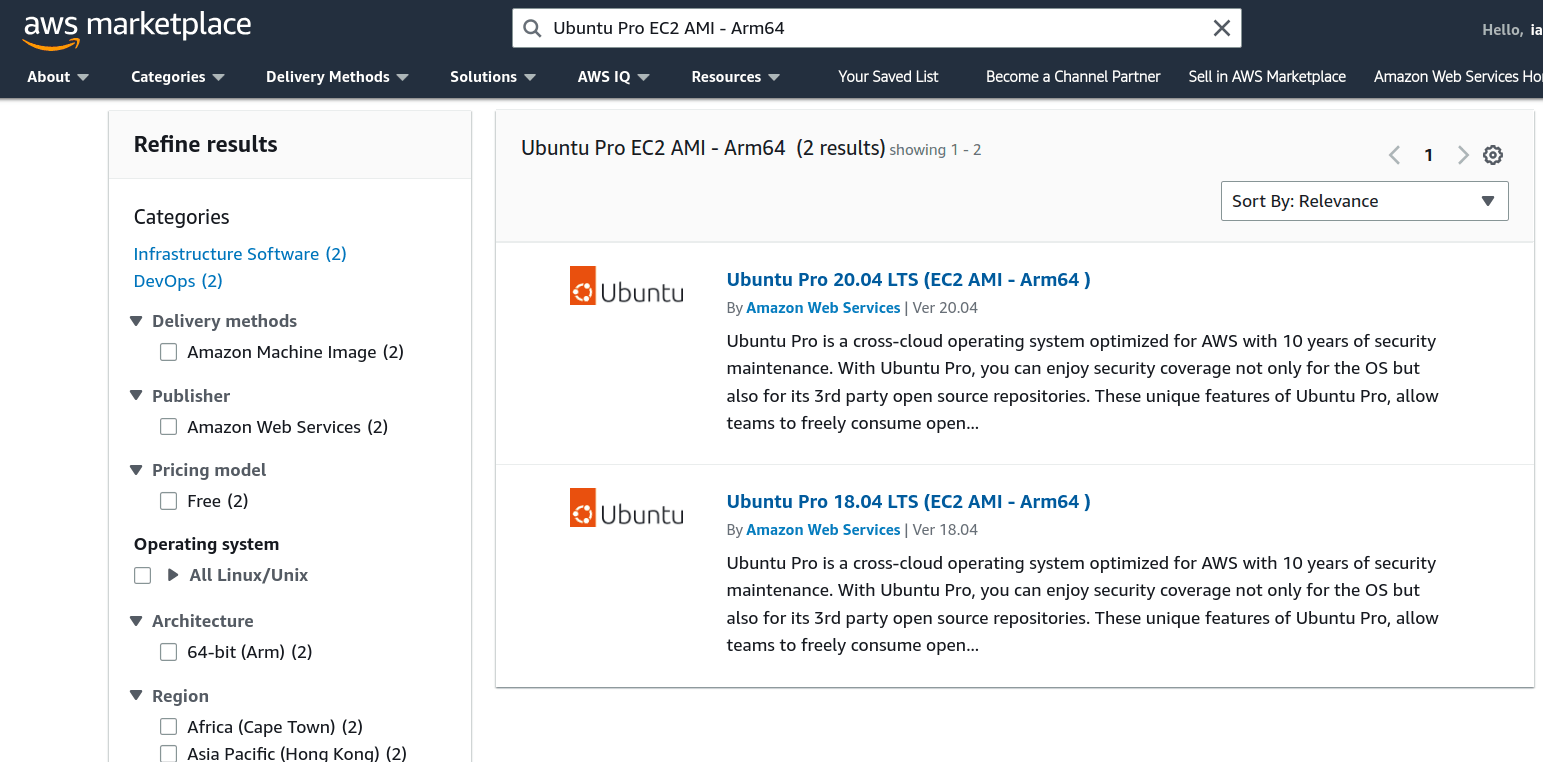
Task: Clear the search field with X icon
Action: coord(1221,28)
